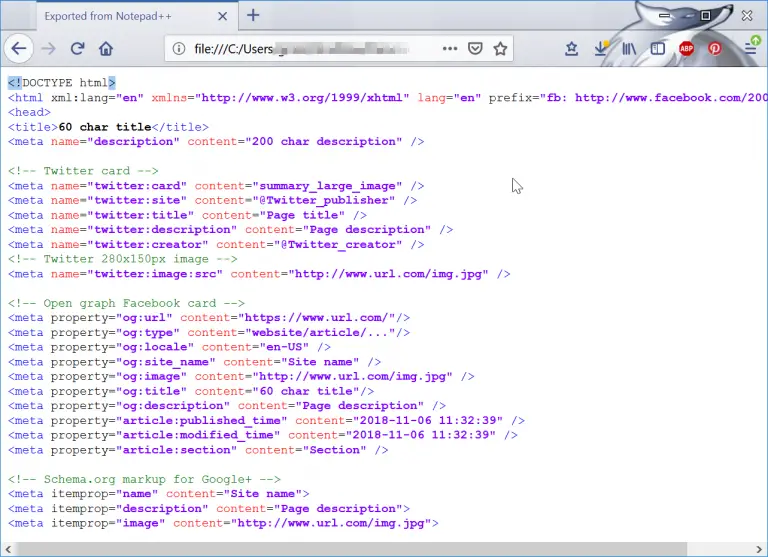This screenshot has height=557, width=768.
Task: Show site information icon in address bar
Action: point(179,48)
